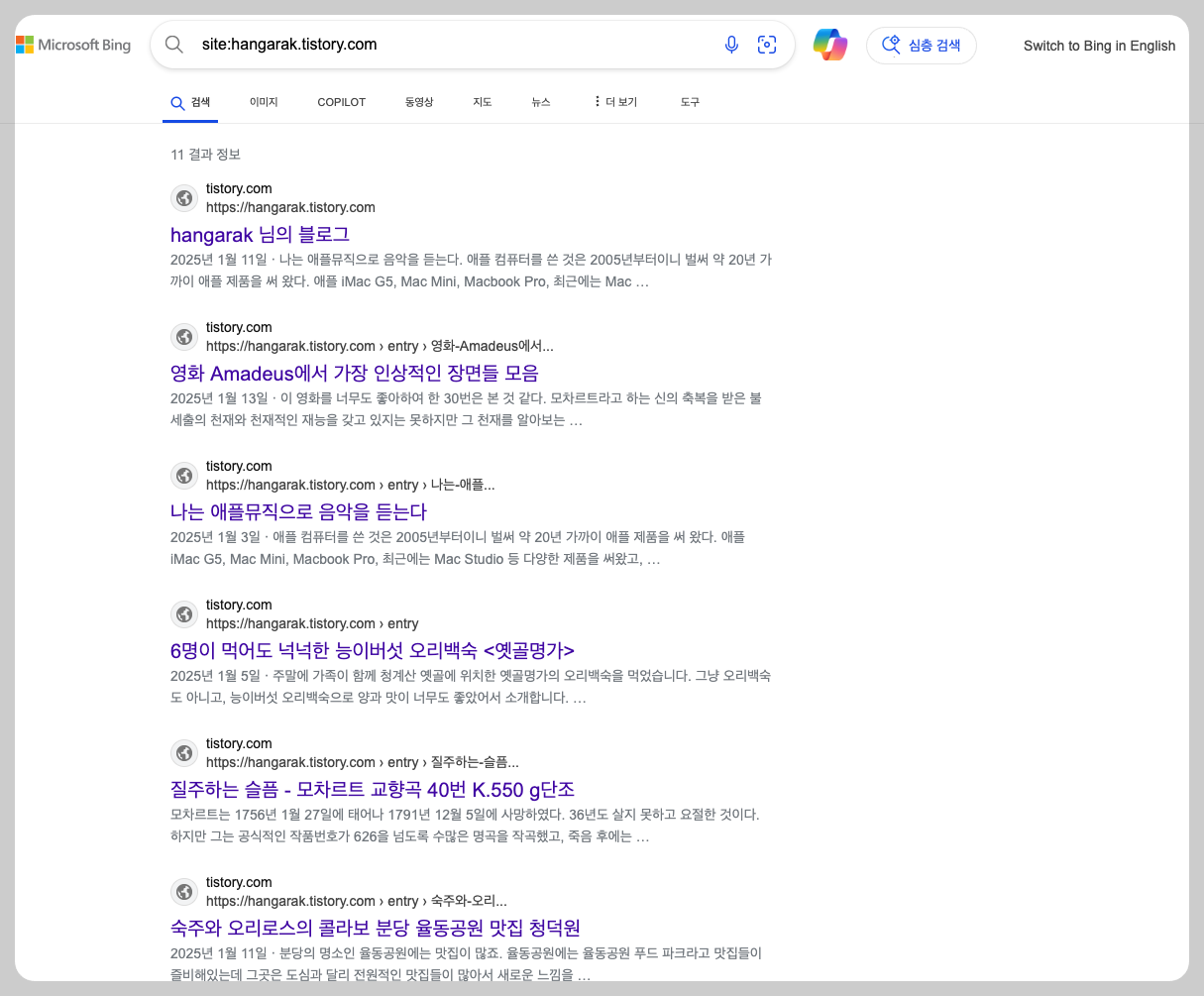The width and height of the screenshot is (1204, 996).
Task: Select the 검색 tab
Action: click(190, 102)
